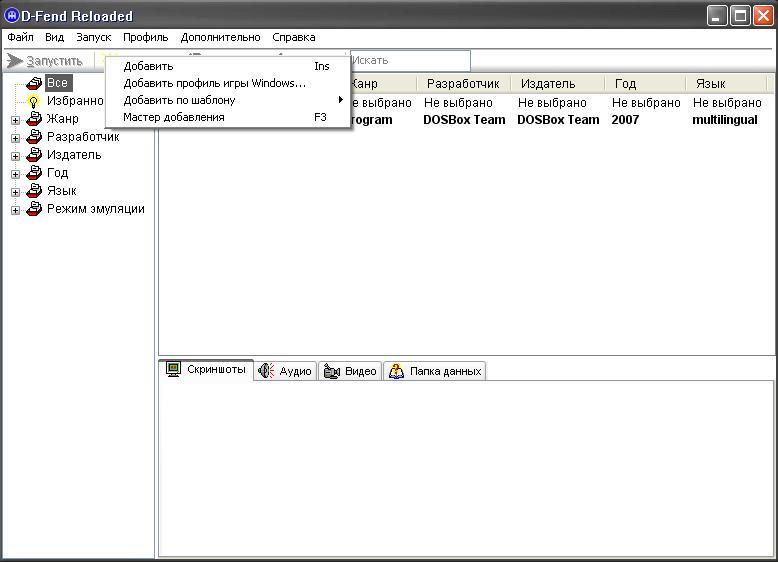Open the Дополнительно menu
778x562 pixels.
pos(220,37)
